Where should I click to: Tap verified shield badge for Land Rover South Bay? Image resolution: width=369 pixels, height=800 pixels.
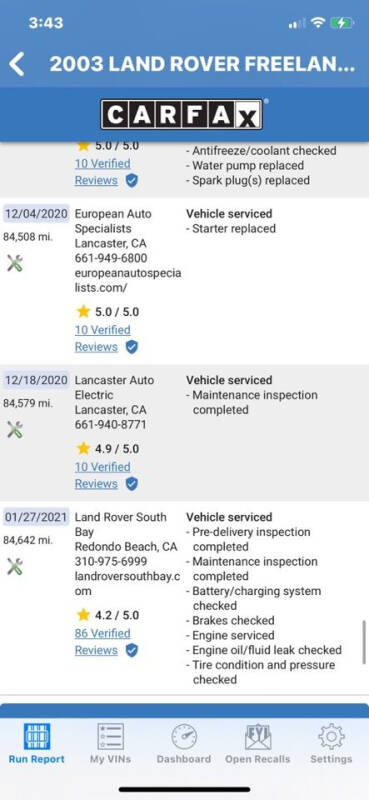tap(132, 651)
